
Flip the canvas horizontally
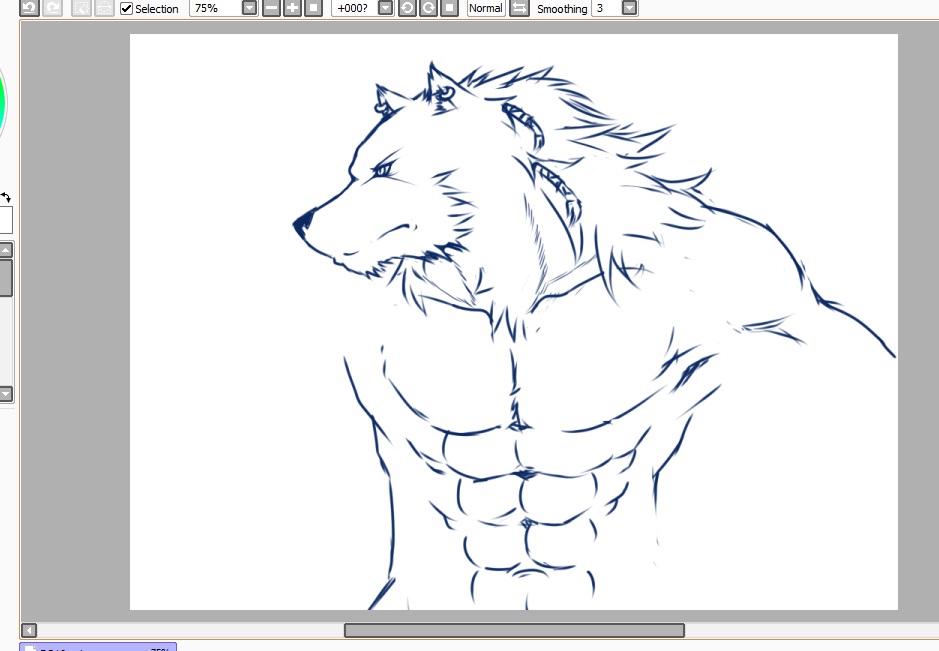[x=519, y=8]
